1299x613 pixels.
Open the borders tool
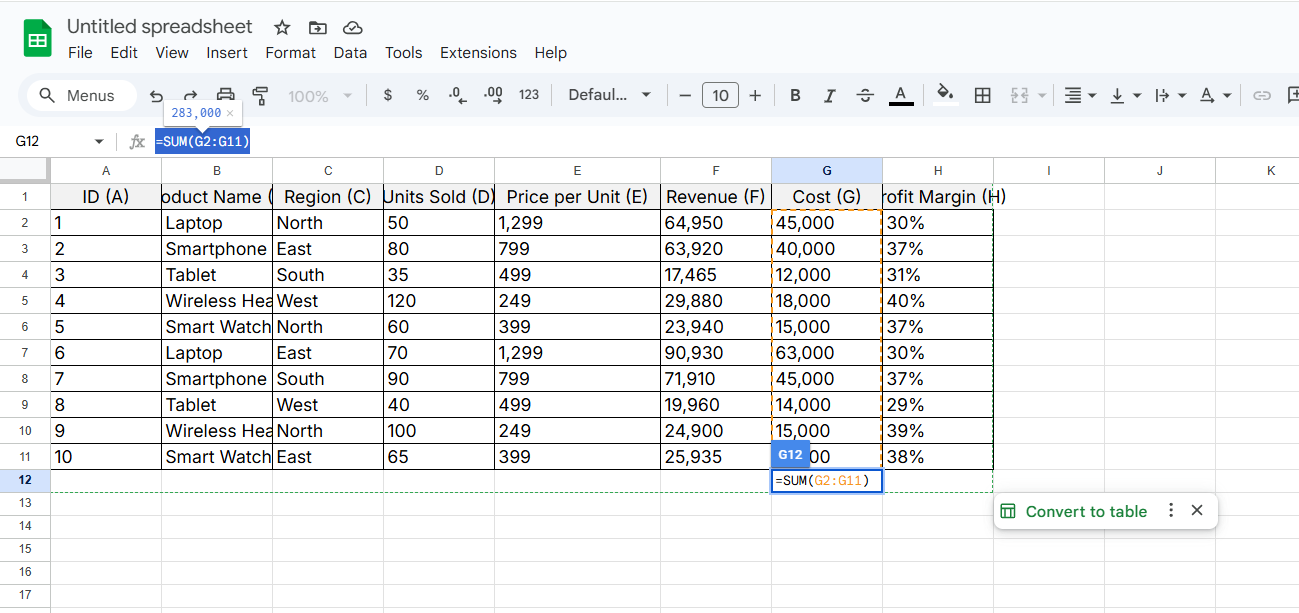tap(982, 95)
